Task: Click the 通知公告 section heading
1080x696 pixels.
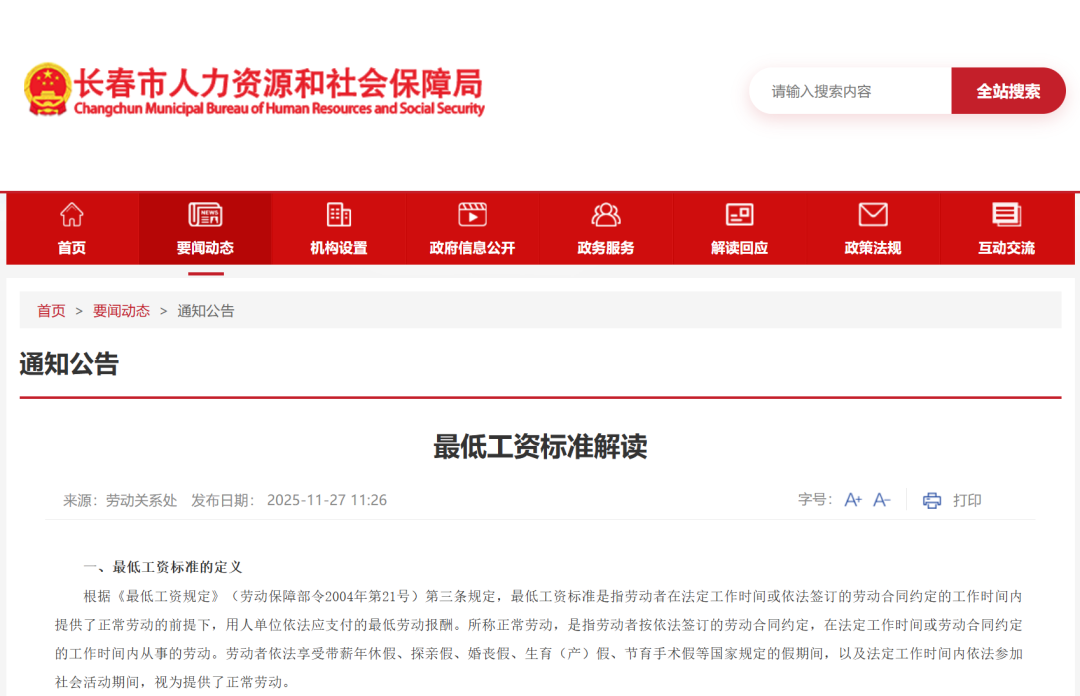Action: (x=69, y=364)
